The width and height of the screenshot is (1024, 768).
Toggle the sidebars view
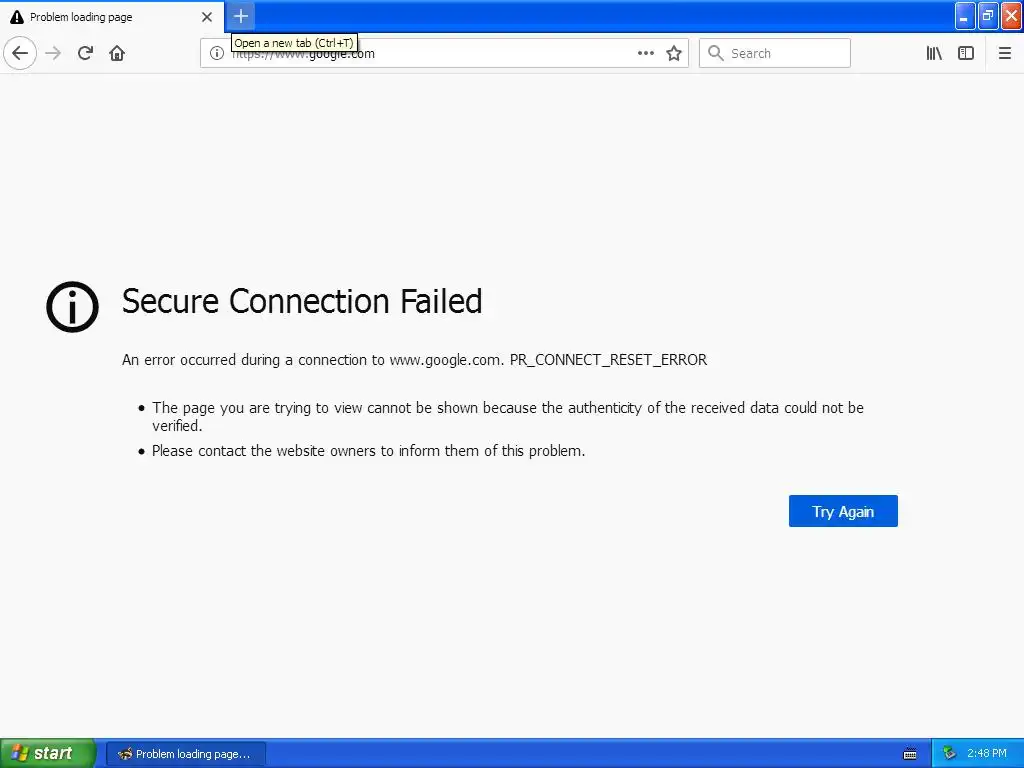click(x=966, y=53)
